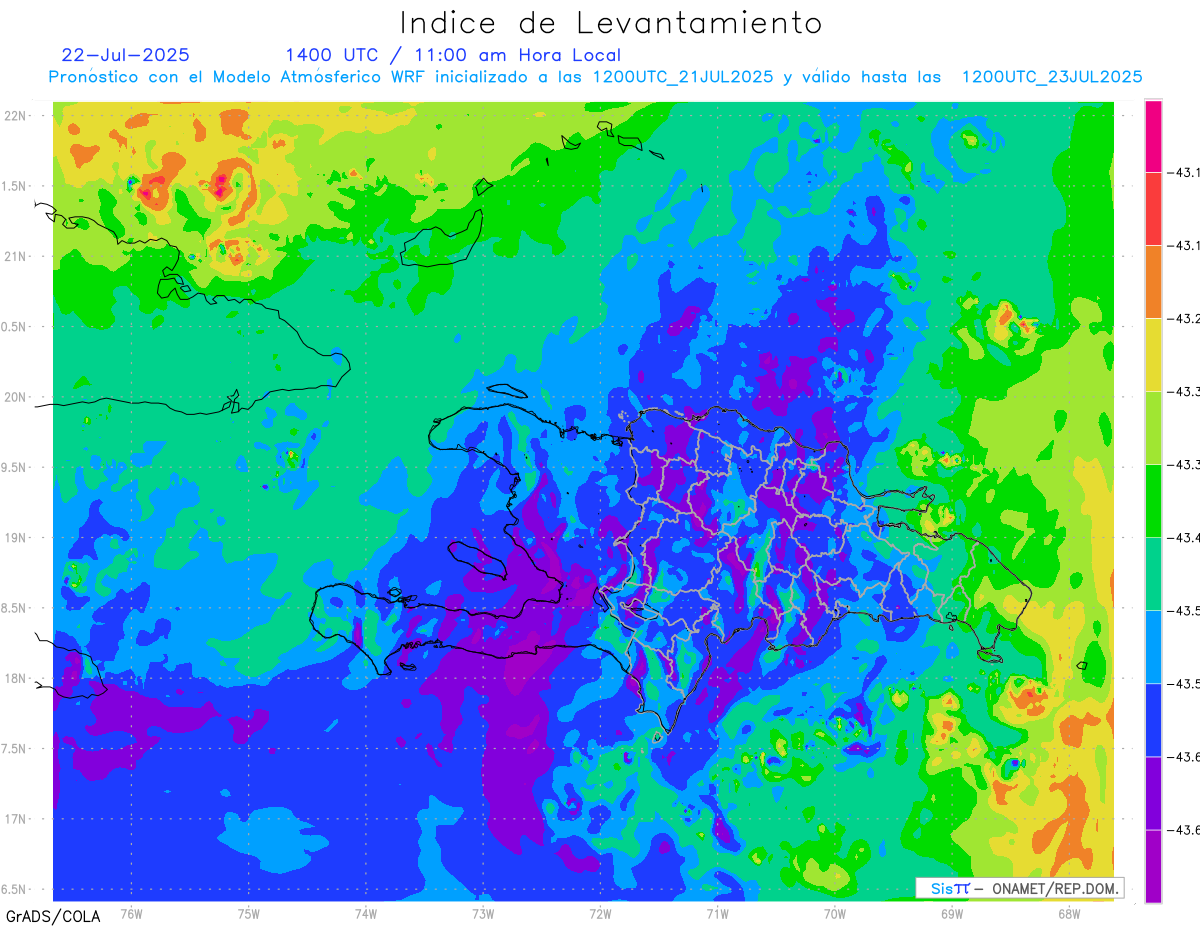1200x927 pixels.
Task: Click the 'SisTT - ONAMET/REP.DOM.' credit box
Action: (1020, 888)
